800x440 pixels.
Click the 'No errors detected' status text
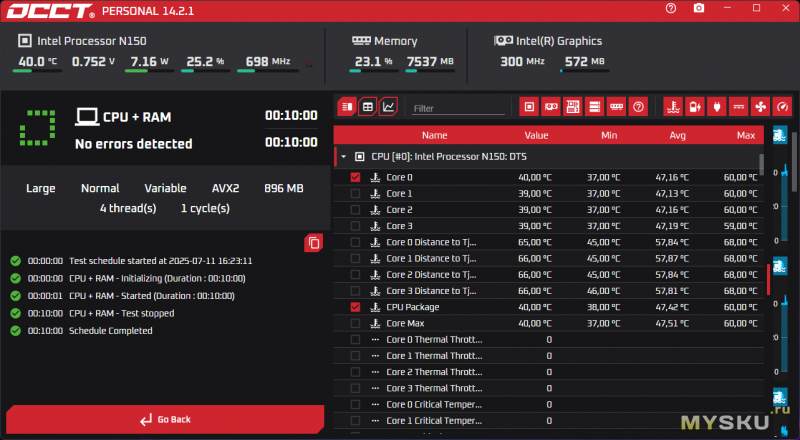[134, 144]
